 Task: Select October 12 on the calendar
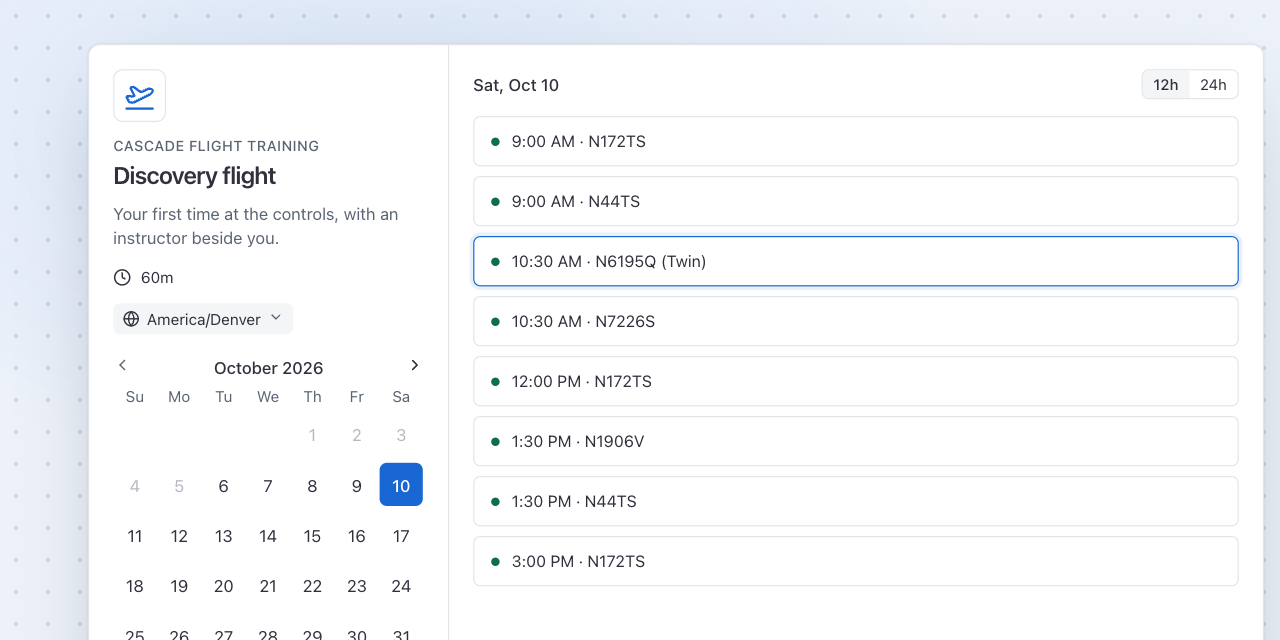tap(179, 535)
